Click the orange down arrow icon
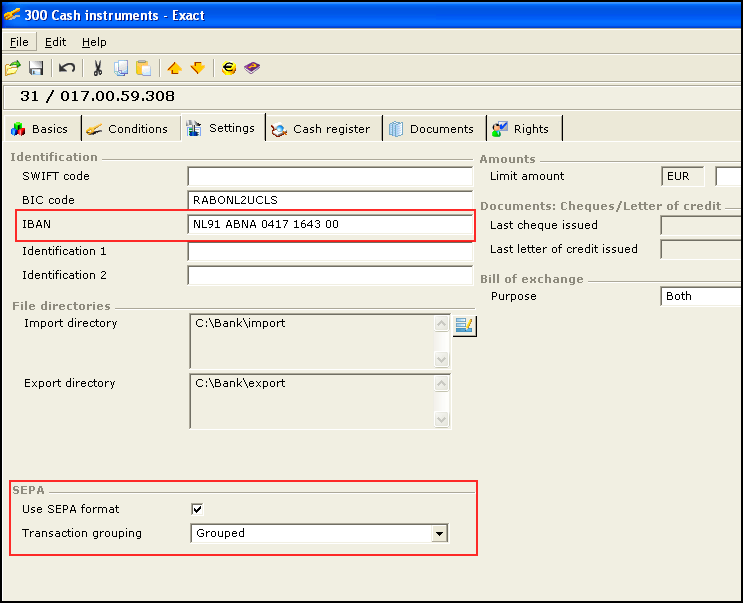 coord(197,68)
